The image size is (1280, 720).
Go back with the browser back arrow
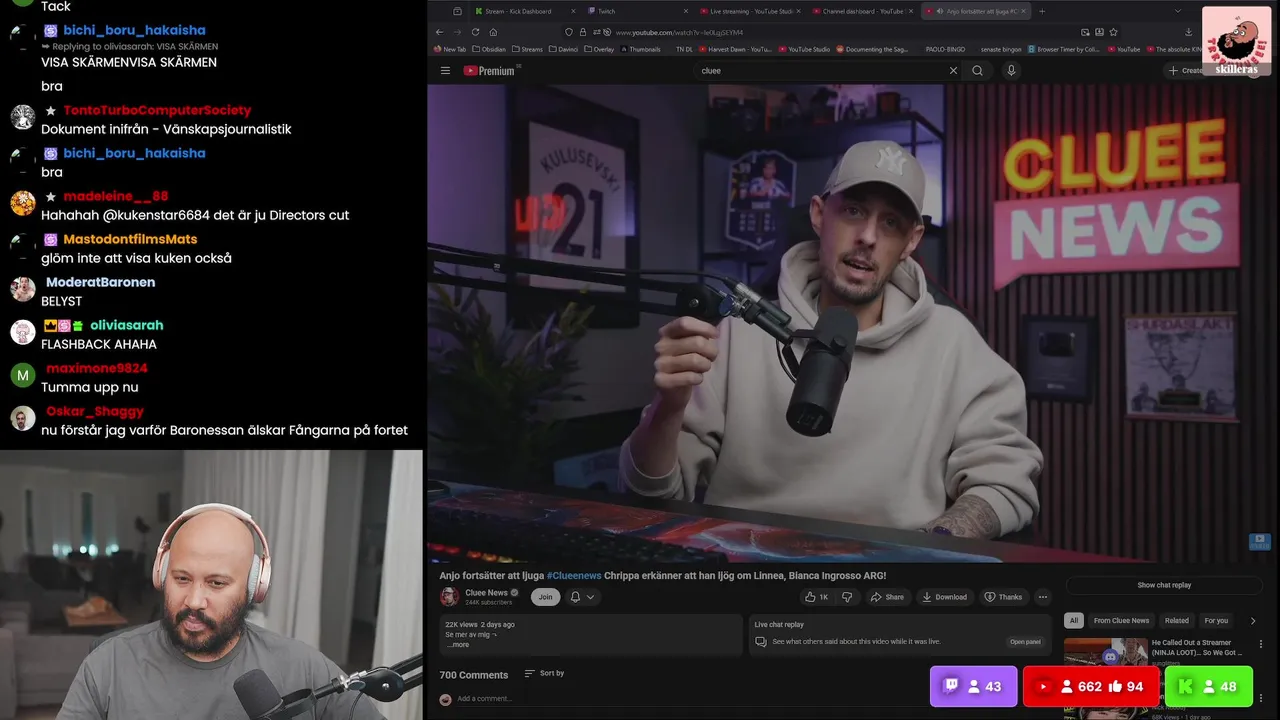438,32
